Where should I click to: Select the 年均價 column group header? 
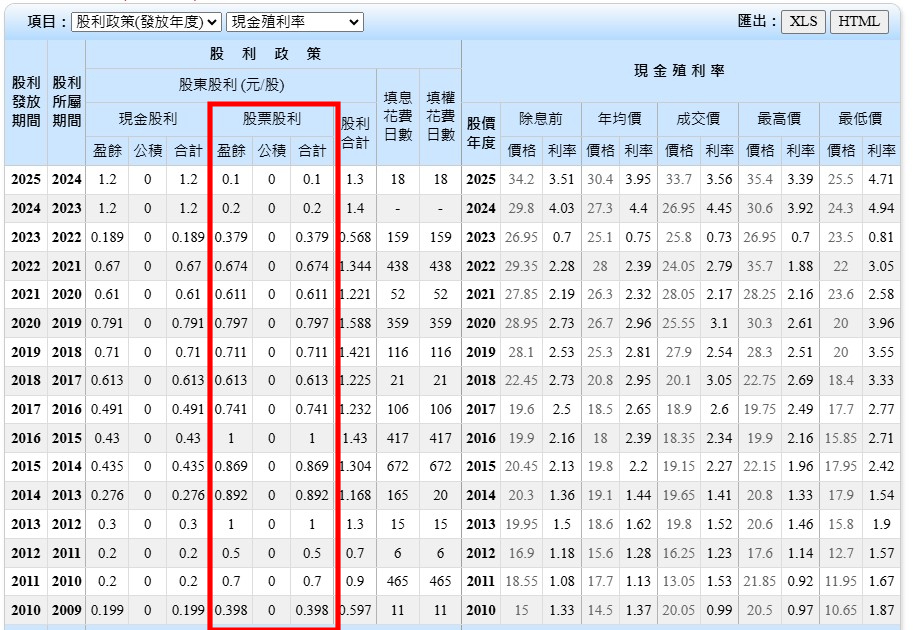tap(619, 119)
